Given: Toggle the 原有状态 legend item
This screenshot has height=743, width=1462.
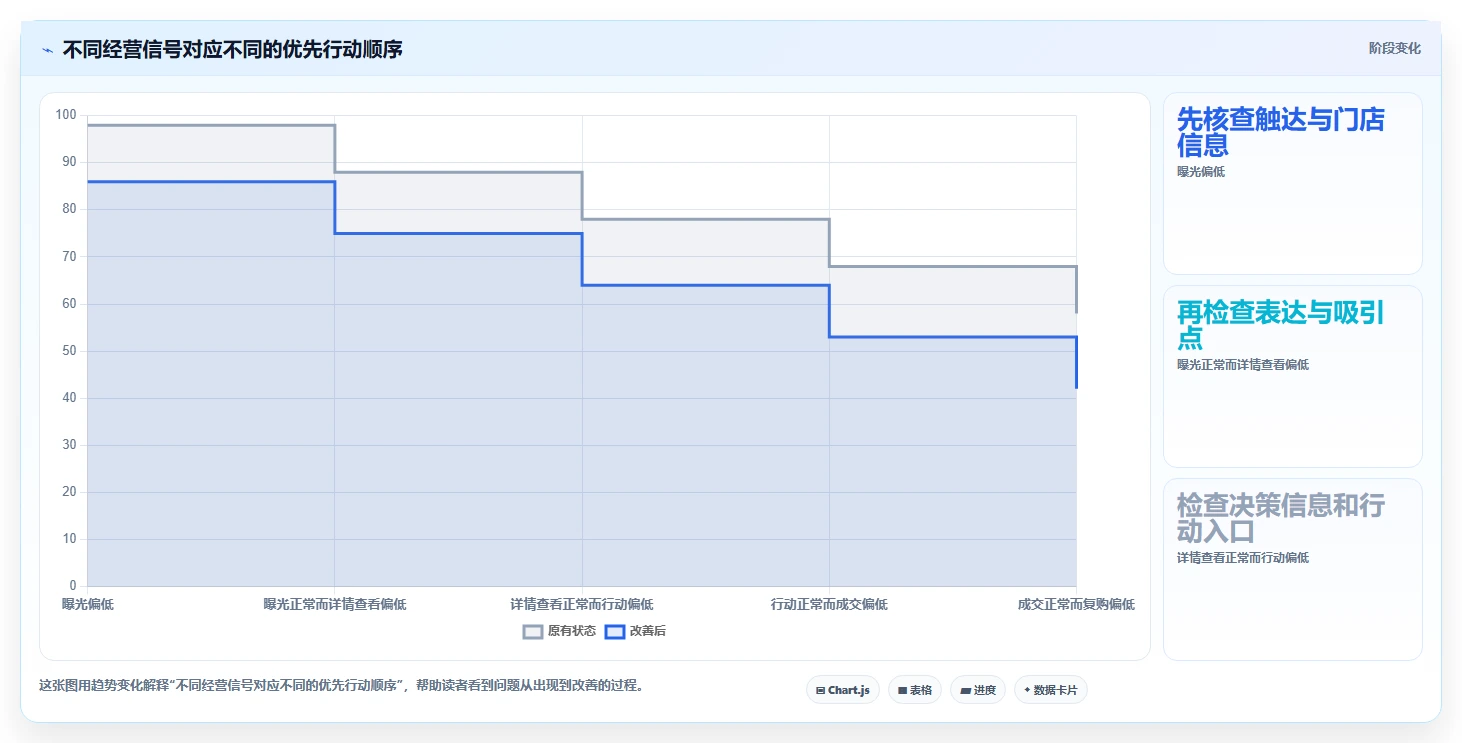Looking at the screenshot, I should (559, 631).
